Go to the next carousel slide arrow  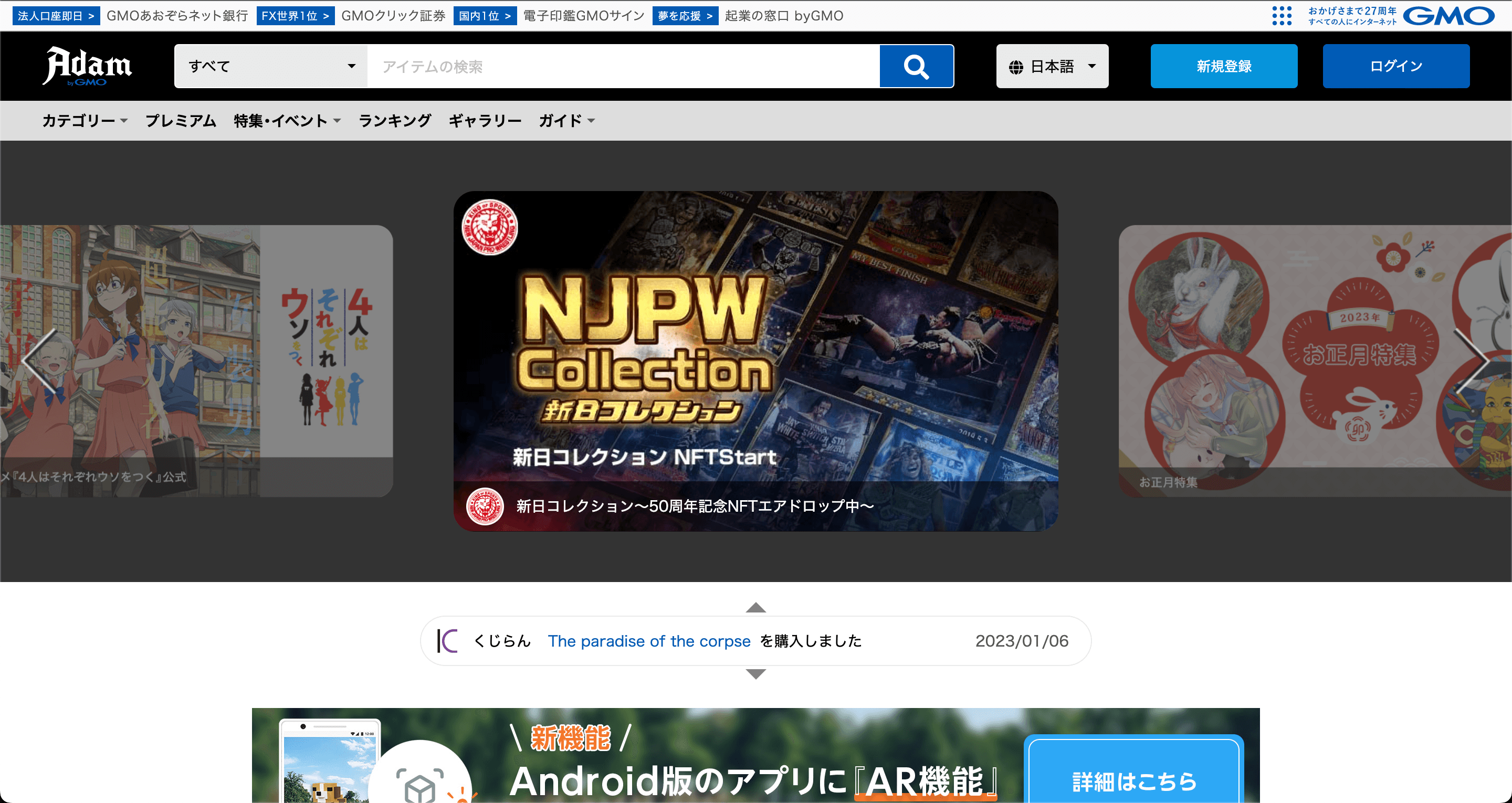(1472, 361)
